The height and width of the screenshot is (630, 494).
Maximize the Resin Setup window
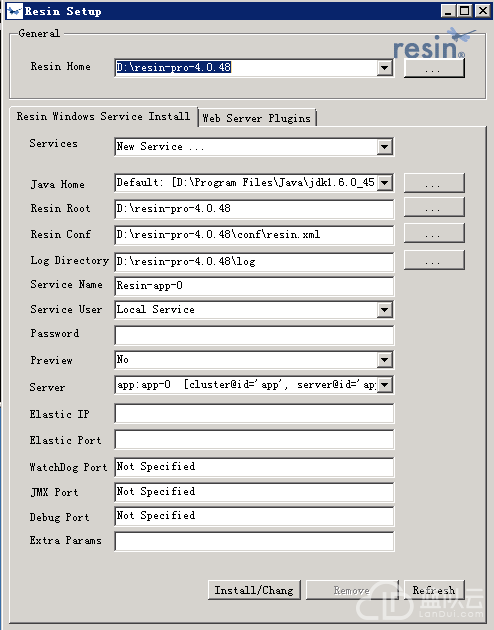(x=464, y=11)
